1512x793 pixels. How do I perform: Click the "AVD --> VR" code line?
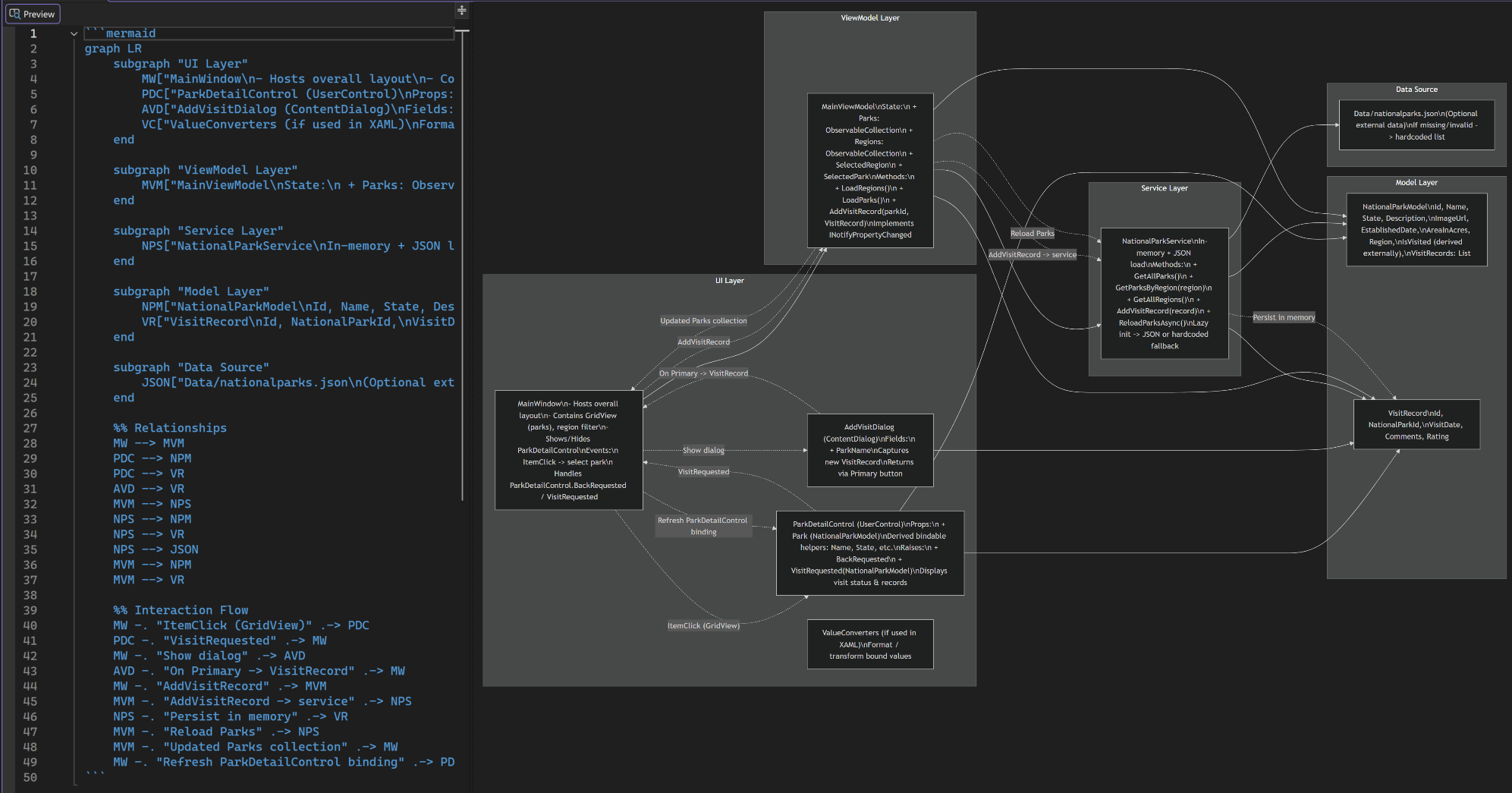coord(149,489)
